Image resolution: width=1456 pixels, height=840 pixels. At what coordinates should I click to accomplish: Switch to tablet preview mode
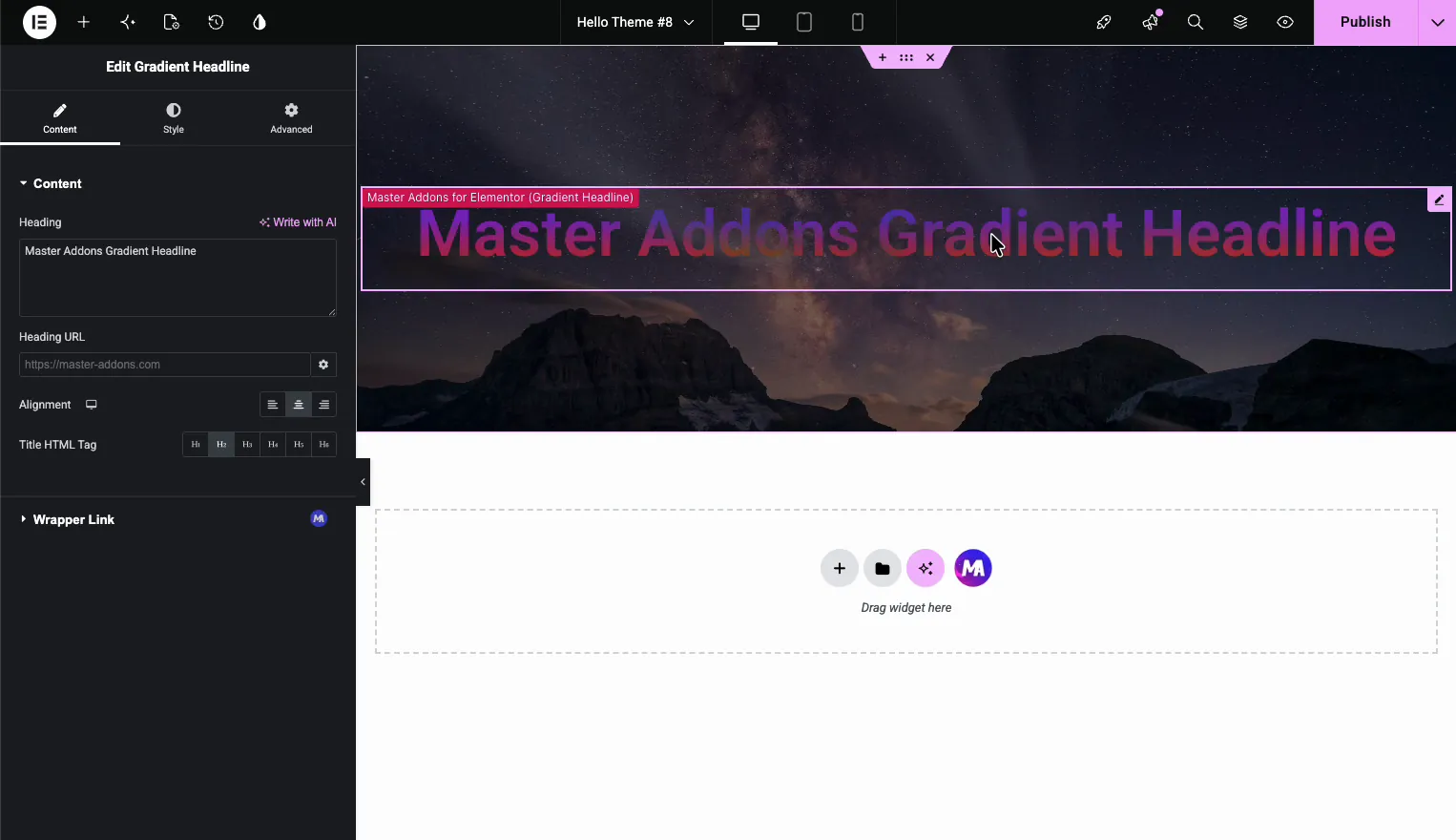point(804,22)
